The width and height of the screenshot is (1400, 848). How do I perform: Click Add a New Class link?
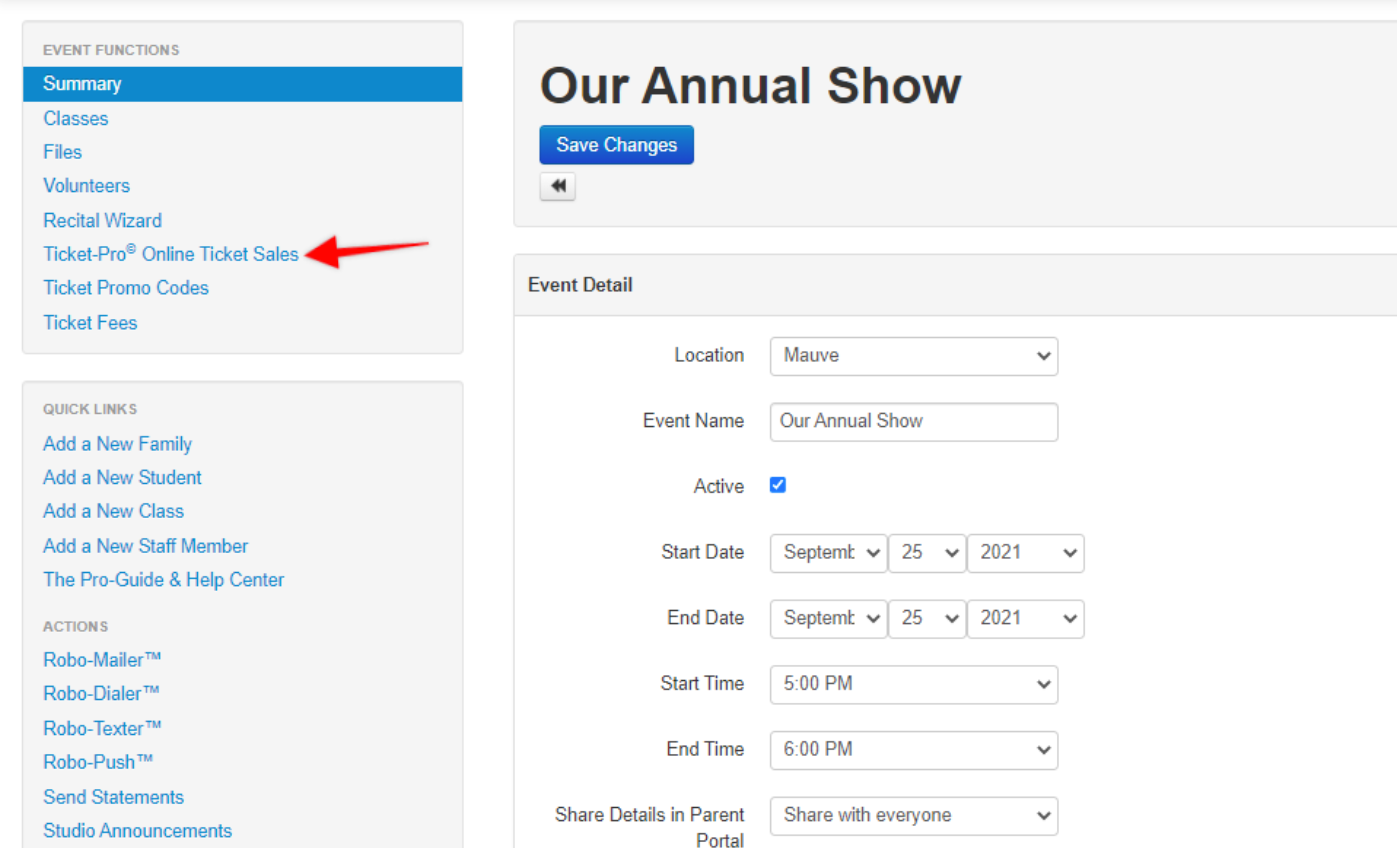(114, 511)
